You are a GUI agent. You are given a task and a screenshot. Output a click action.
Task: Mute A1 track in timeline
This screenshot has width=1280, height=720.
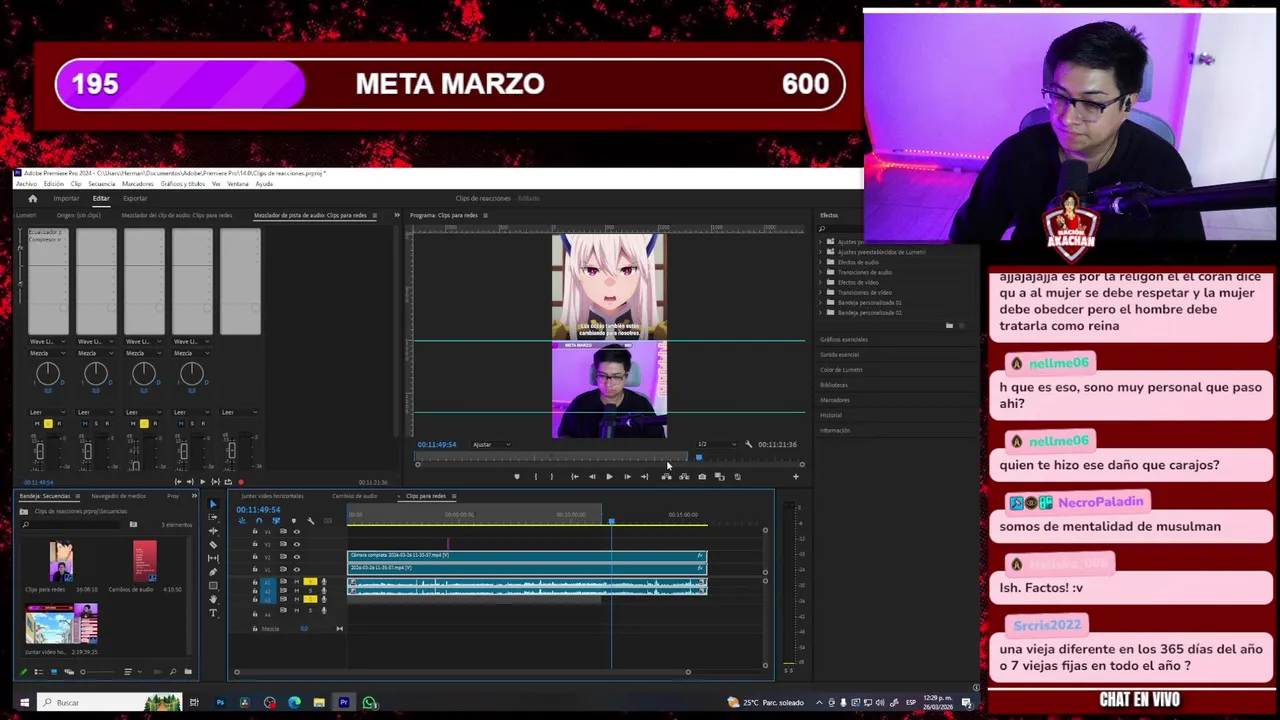[x=296, y=581]
